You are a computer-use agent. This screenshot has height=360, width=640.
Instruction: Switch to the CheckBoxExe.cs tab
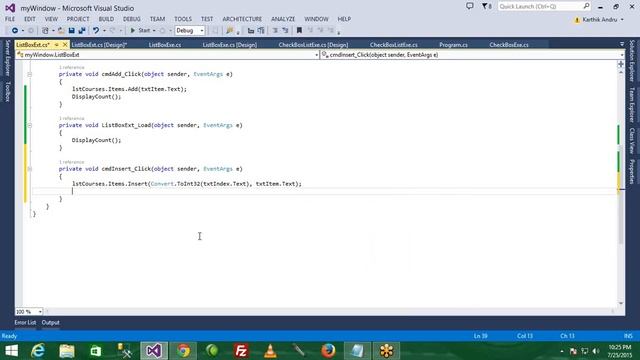click(x=509, y=45)
